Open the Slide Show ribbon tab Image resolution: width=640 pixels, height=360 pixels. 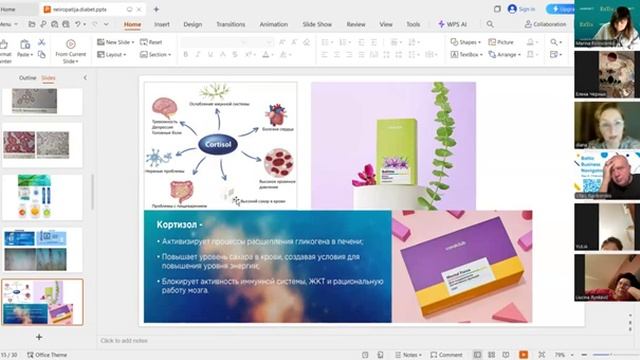click(x=317, y=24)
